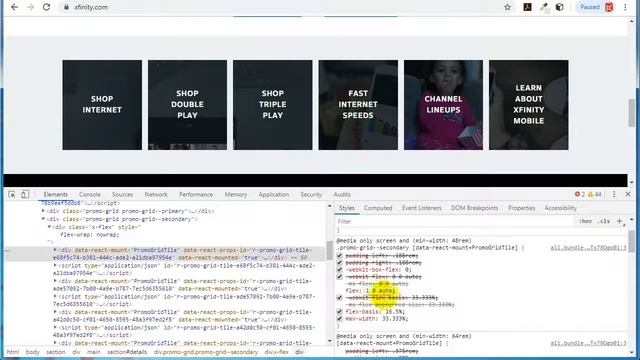The image size is (640, 360).
Task: Select the Event Listeners sub-tab
Action: 422,208
